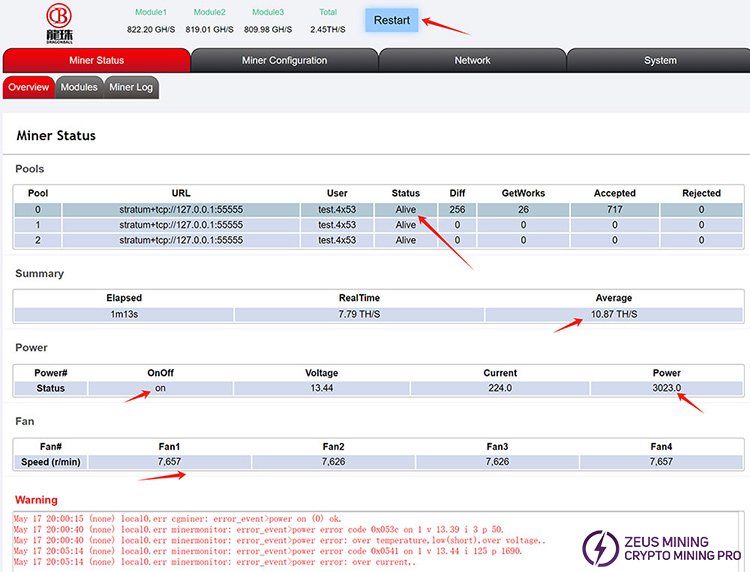Switch to Miner Configuration tab

(284, 60)
